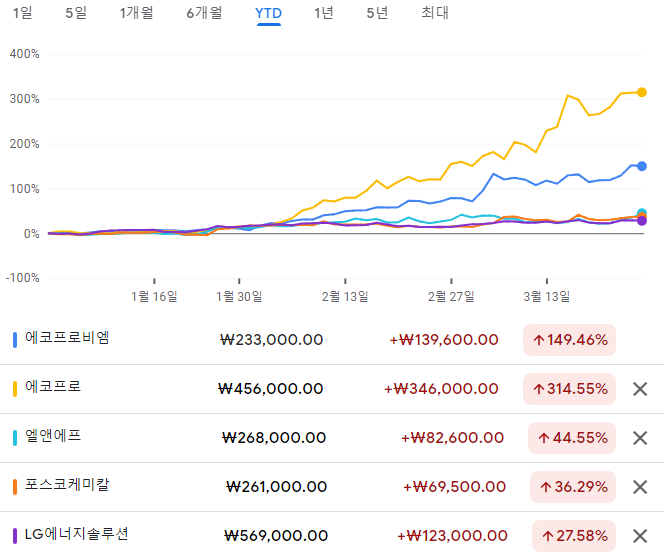Switch to the 6개월 range tab
Image resolution: width=666 pixels, height=558 pixels.
click(204, 13)
